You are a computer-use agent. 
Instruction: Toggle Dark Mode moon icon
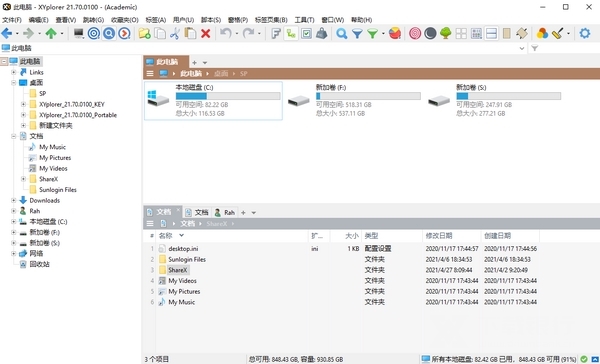click(430, 34)
